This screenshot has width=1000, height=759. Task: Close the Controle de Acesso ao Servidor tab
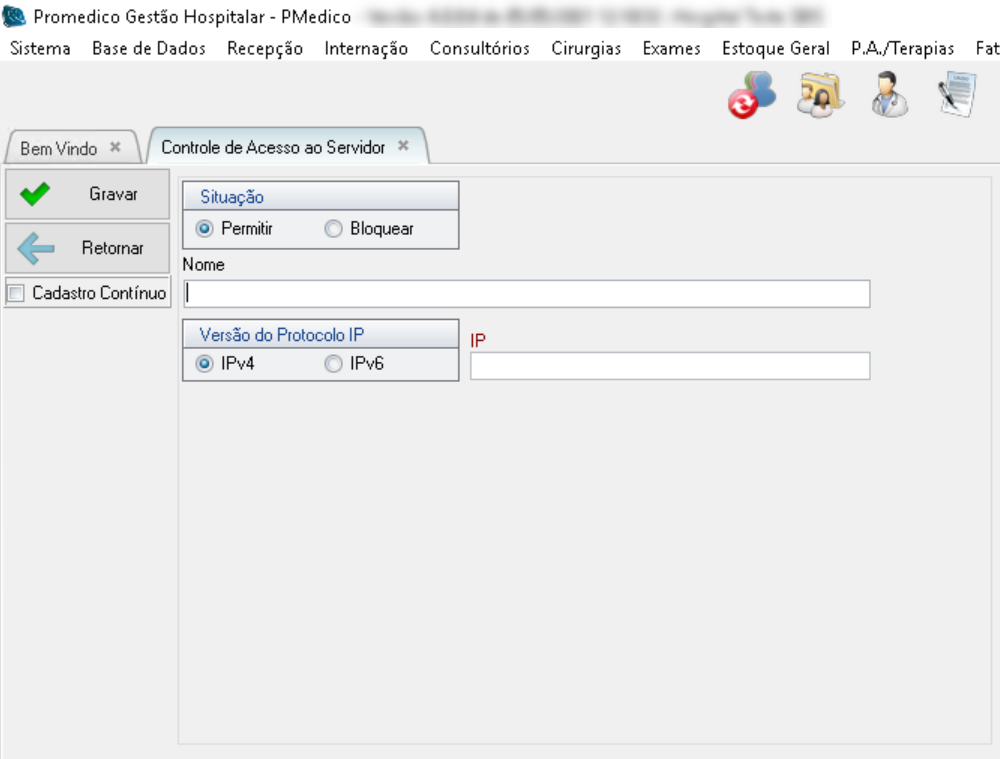(403, 146)
